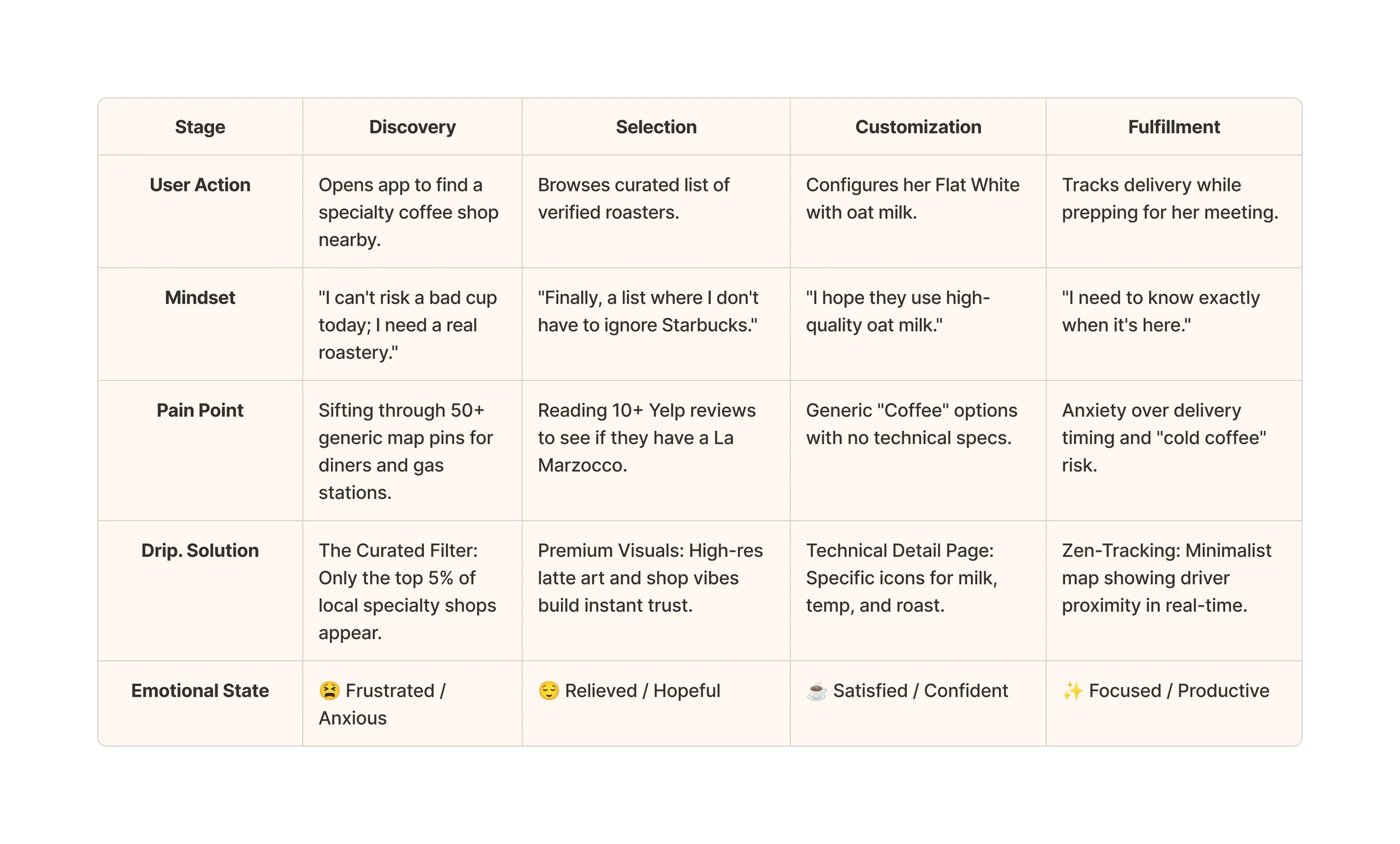Image resolution: width=1400 pixels, height=844 pixels.
Task: Click the User Action row label
Action: 200,185
